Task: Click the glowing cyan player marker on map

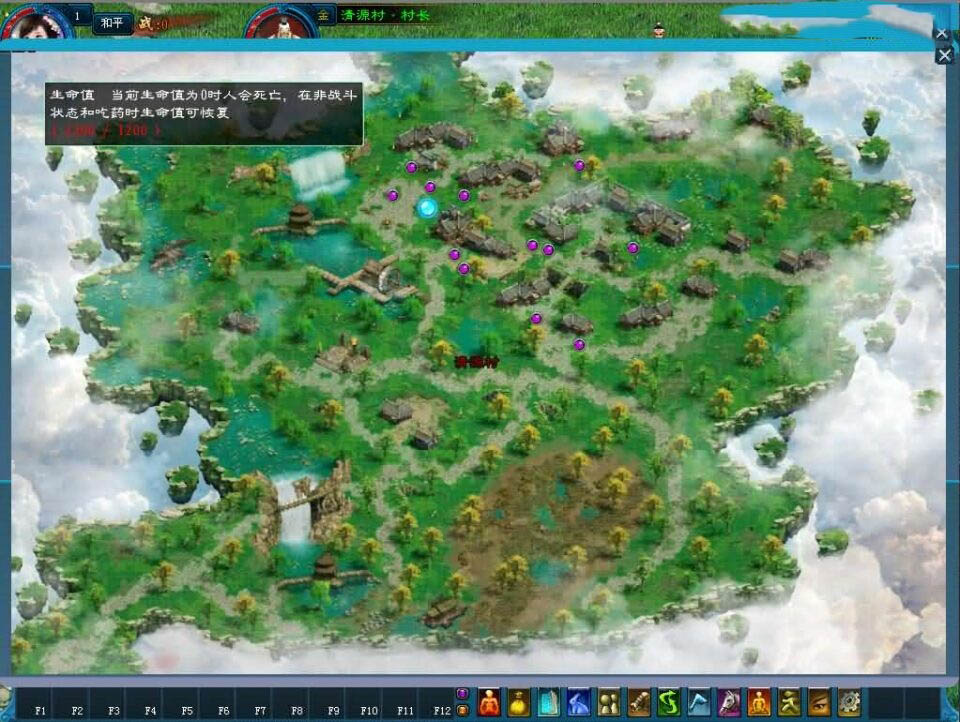Action: point(427,208)
